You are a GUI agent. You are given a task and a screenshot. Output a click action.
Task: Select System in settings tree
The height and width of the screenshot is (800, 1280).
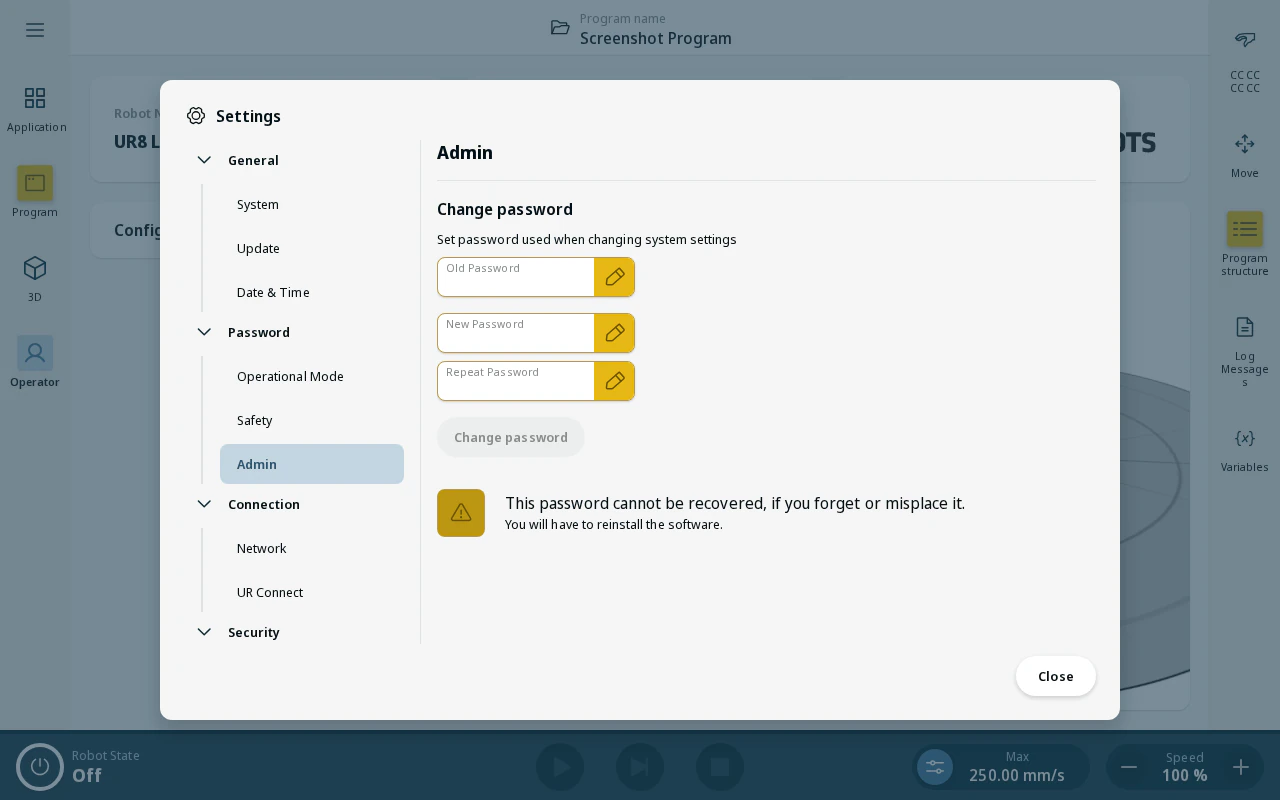tap(312, 204)
